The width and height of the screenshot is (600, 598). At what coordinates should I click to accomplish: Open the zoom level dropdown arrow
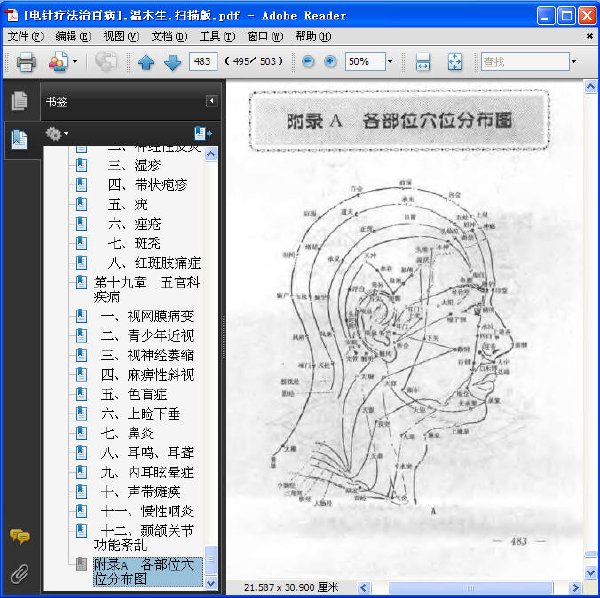coord(390,61)
